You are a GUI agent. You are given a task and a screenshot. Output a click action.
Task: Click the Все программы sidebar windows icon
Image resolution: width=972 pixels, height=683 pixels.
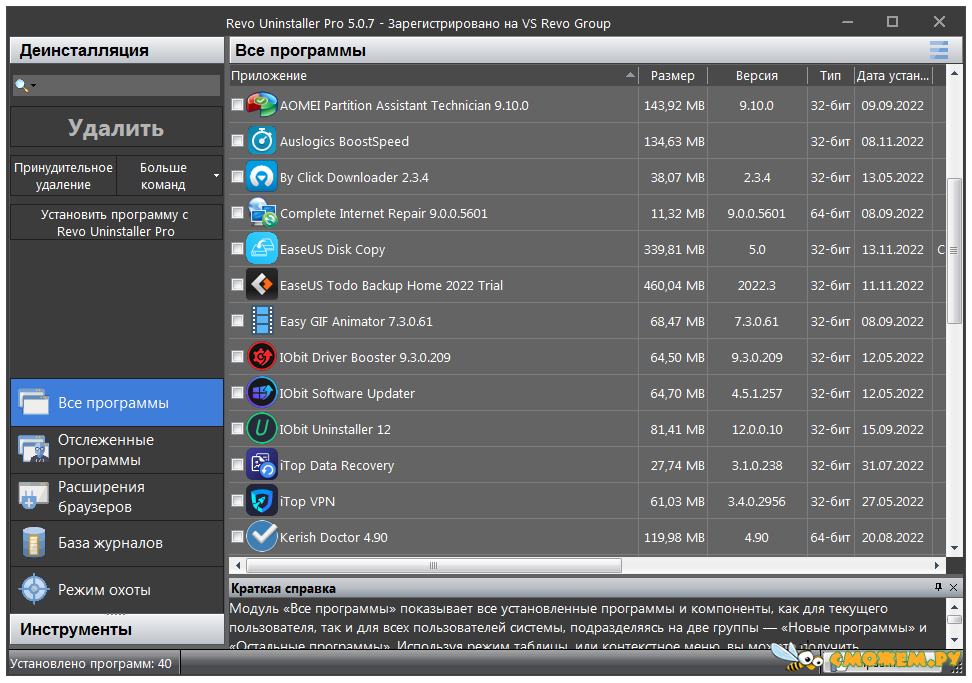(x=33, y=402)
